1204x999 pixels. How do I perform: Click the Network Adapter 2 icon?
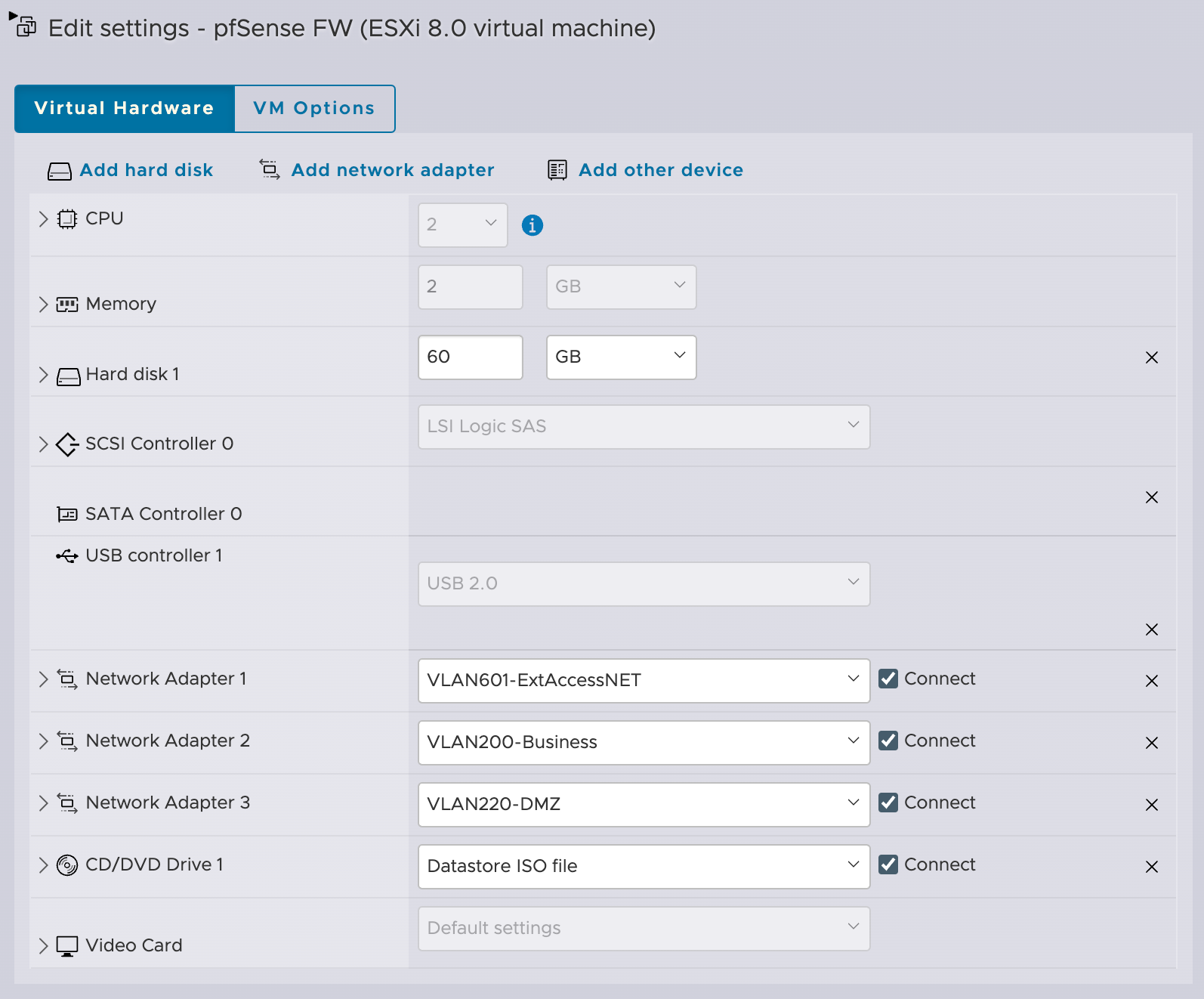[x=67, y=741]
